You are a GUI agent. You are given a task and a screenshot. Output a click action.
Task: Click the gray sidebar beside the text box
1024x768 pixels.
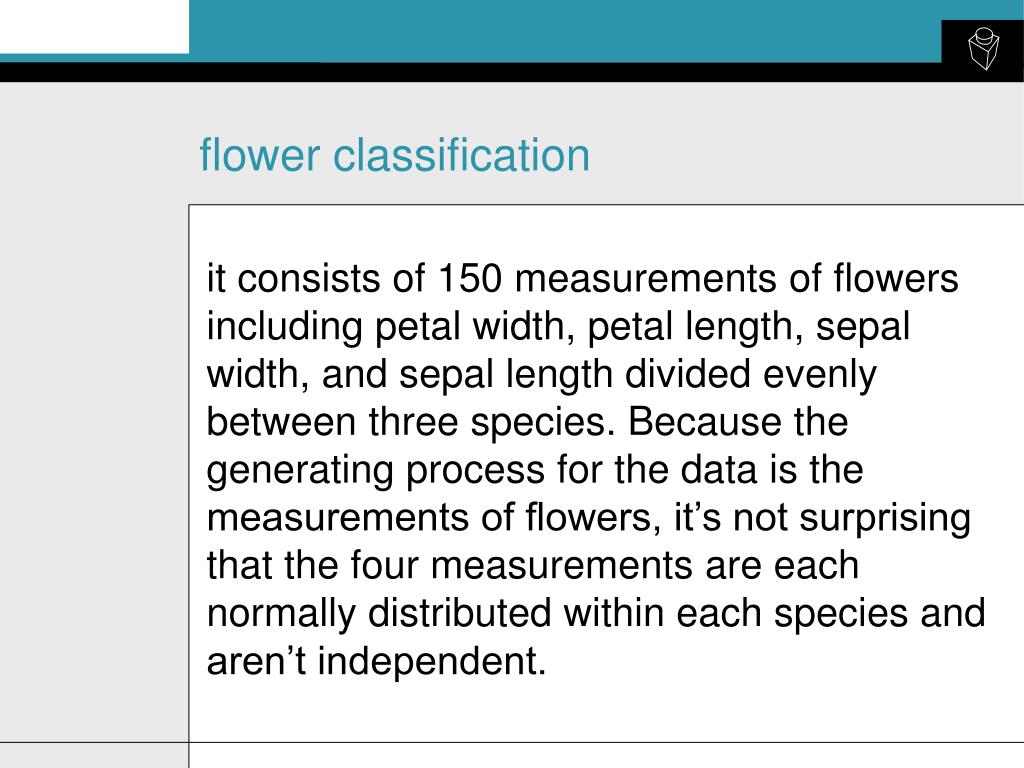[x=94, y=473]
